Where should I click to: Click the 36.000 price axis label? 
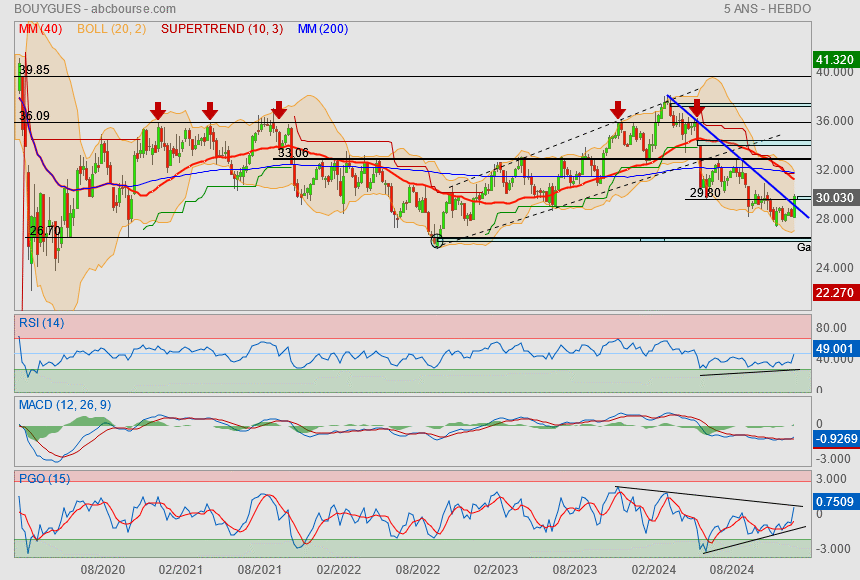pos(834,121)
